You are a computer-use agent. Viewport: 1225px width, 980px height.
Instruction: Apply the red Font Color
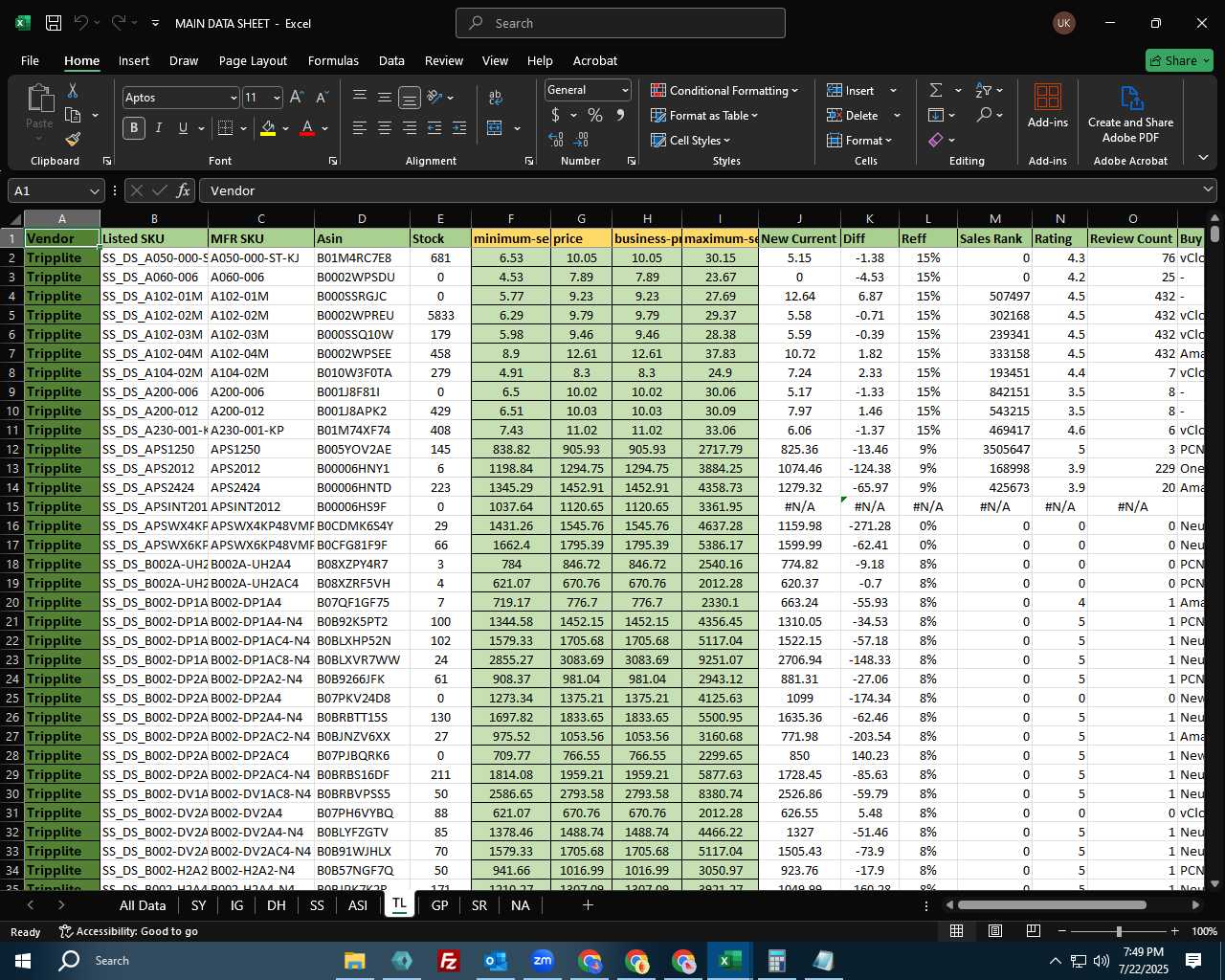tap(307, 128)
